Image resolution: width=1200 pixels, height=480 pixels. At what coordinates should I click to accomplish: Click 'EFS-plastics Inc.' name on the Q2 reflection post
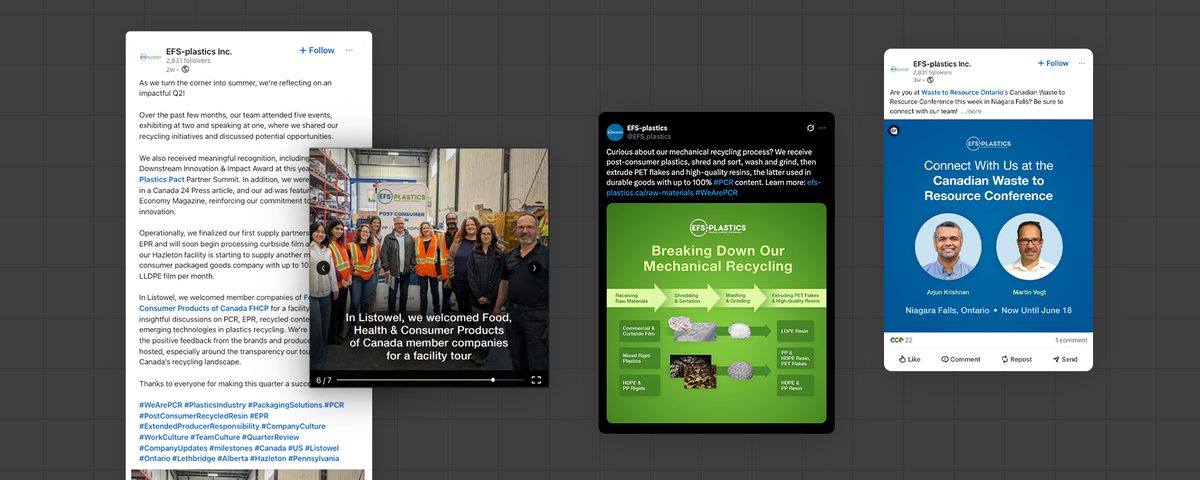199,51
